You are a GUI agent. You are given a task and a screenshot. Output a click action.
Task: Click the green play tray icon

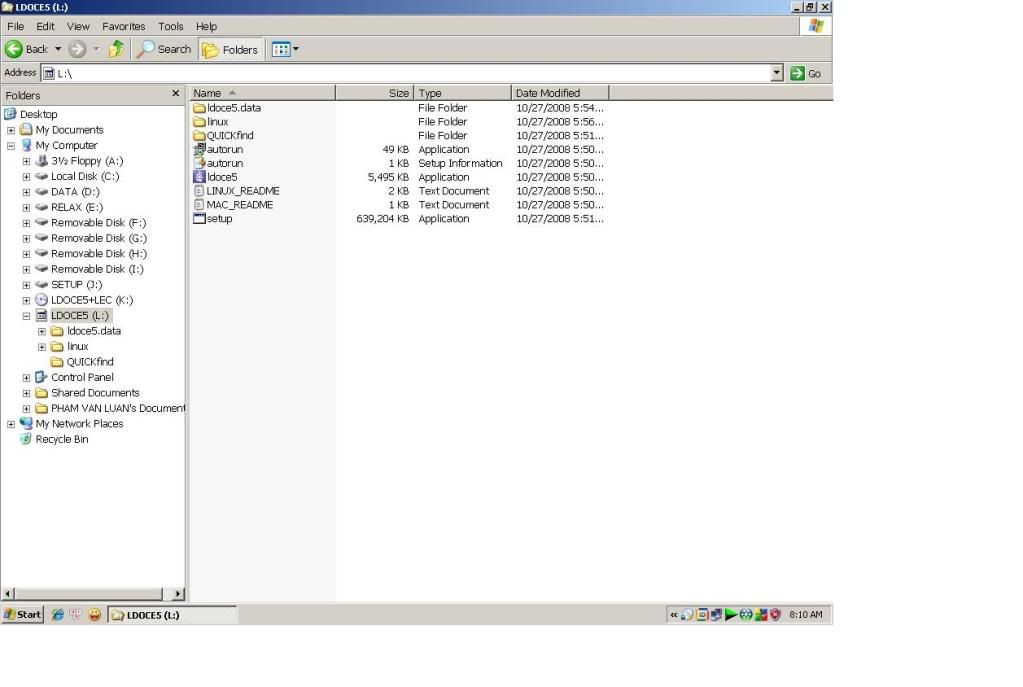click(731, 615)
